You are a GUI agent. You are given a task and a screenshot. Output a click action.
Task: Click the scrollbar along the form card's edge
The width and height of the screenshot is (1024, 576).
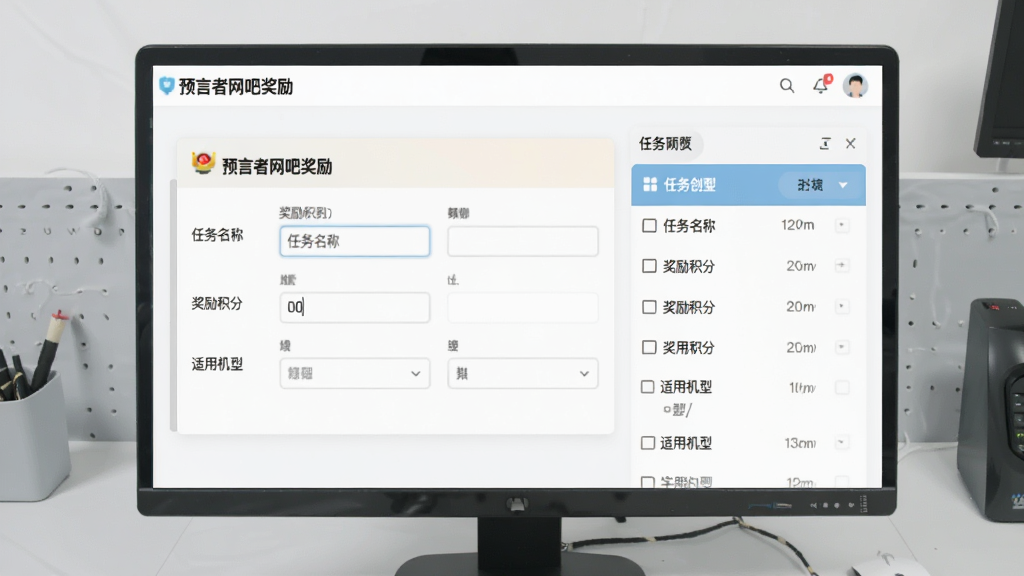[173, 305]
